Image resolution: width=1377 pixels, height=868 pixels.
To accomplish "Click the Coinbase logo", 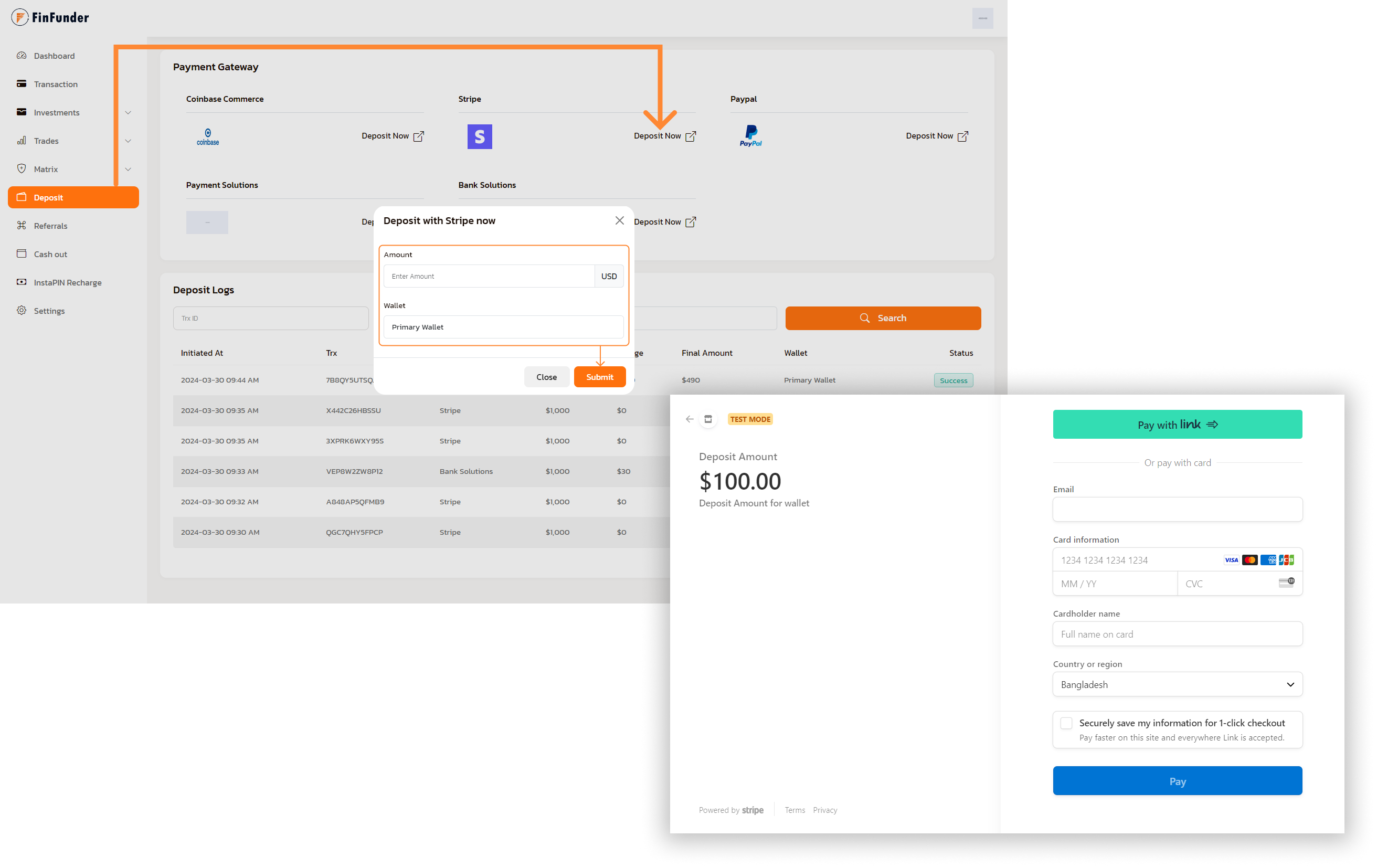I will (x=208, y=136).
